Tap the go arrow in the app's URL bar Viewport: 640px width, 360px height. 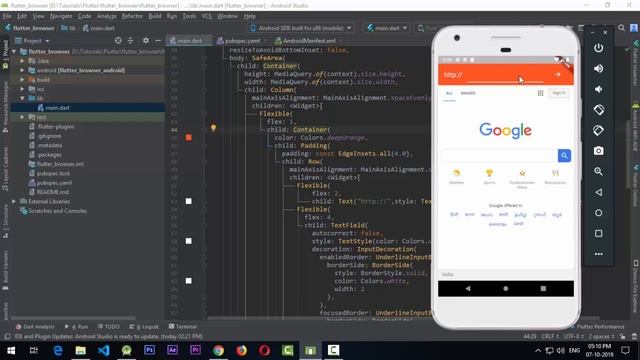(558, 74)
